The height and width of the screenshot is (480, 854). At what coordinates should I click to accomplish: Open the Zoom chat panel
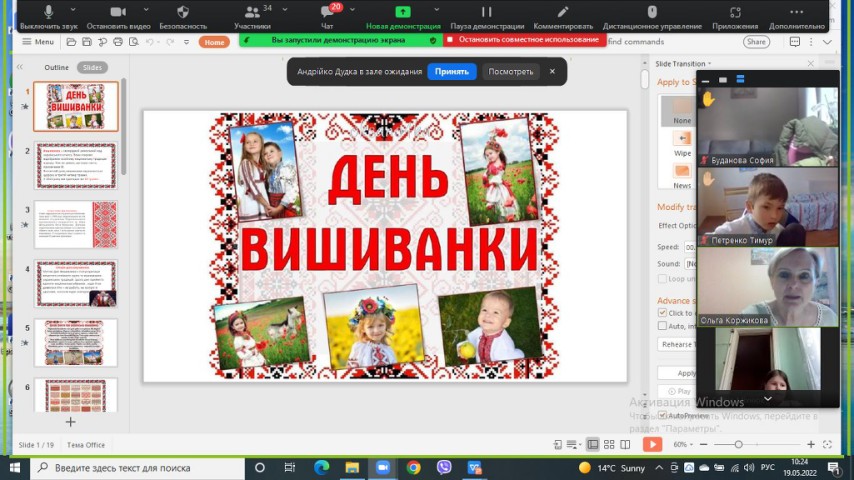pos(326,13)
